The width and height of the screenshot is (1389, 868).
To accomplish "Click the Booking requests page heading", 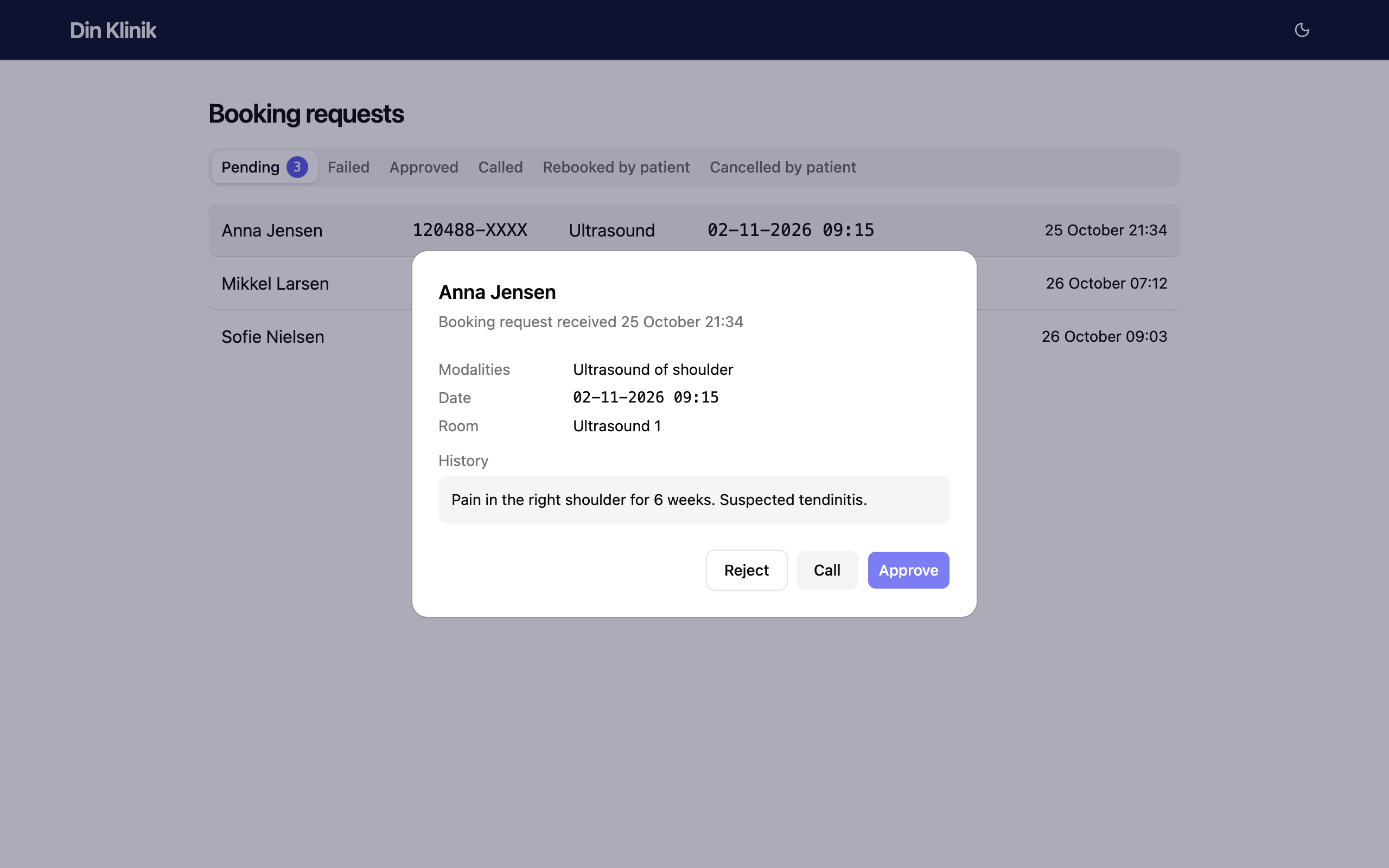I will pos(306,114).
